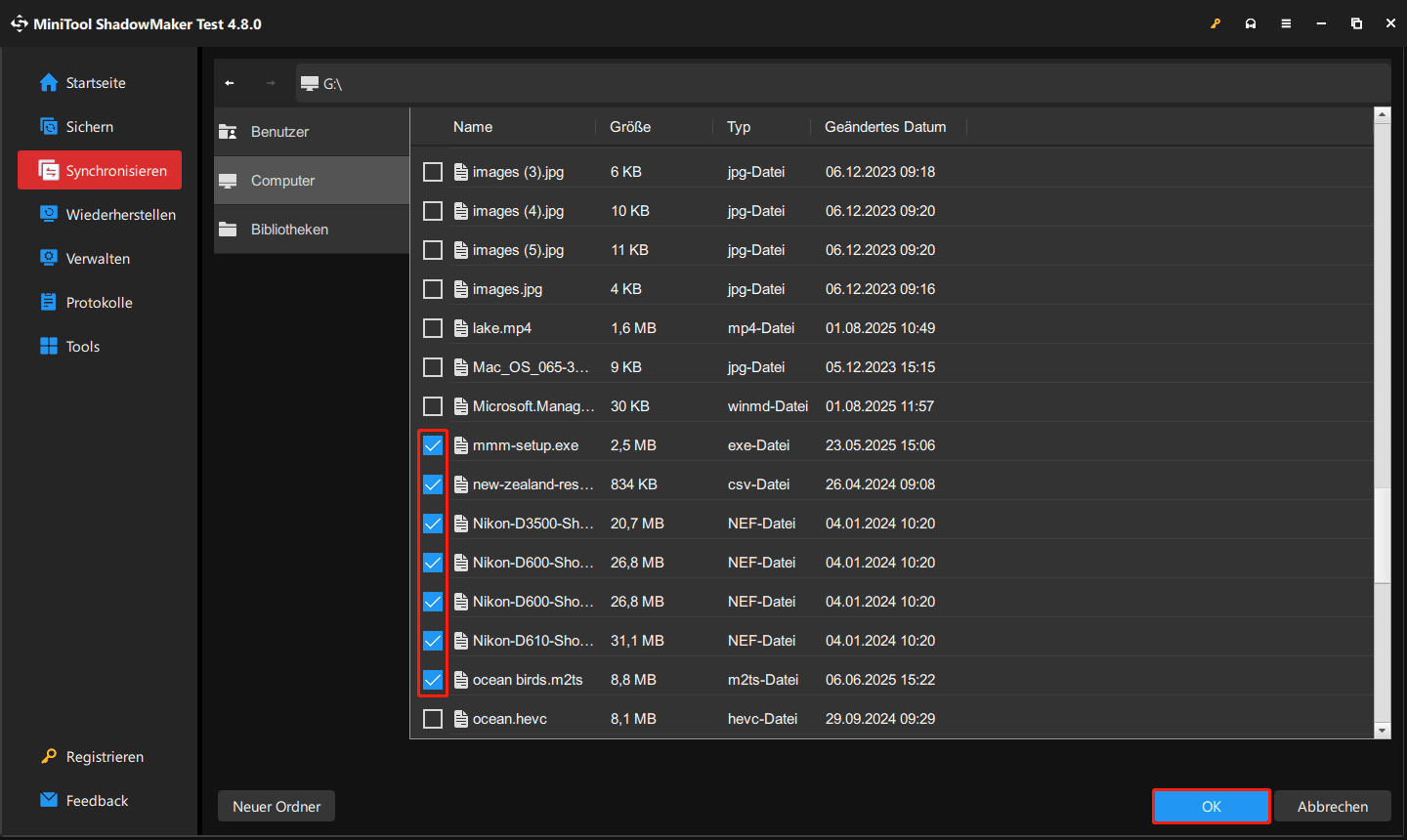Click the Registrieren key item
The height and width of the screenshot is (840, 1407).
point(104,757)
